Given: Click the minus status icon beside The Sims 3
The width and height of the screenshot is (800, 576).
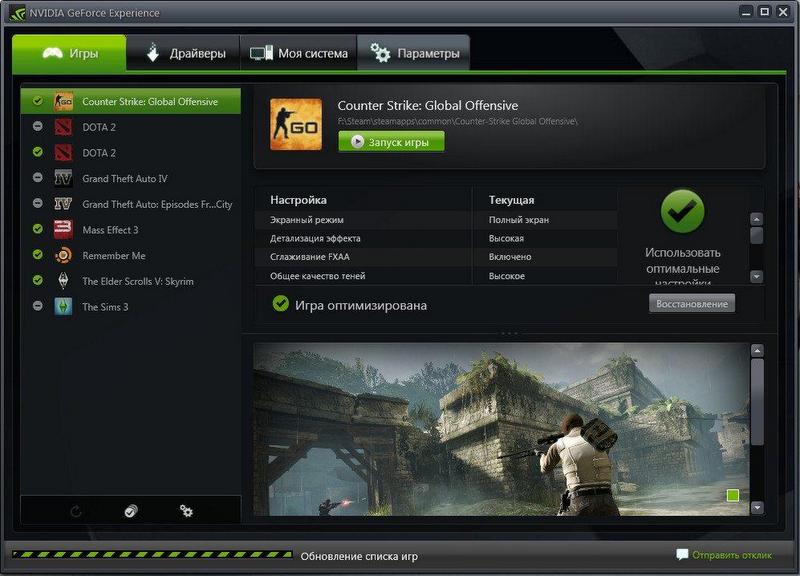Looking at the screenshot, I should click(x=38, y=306).
